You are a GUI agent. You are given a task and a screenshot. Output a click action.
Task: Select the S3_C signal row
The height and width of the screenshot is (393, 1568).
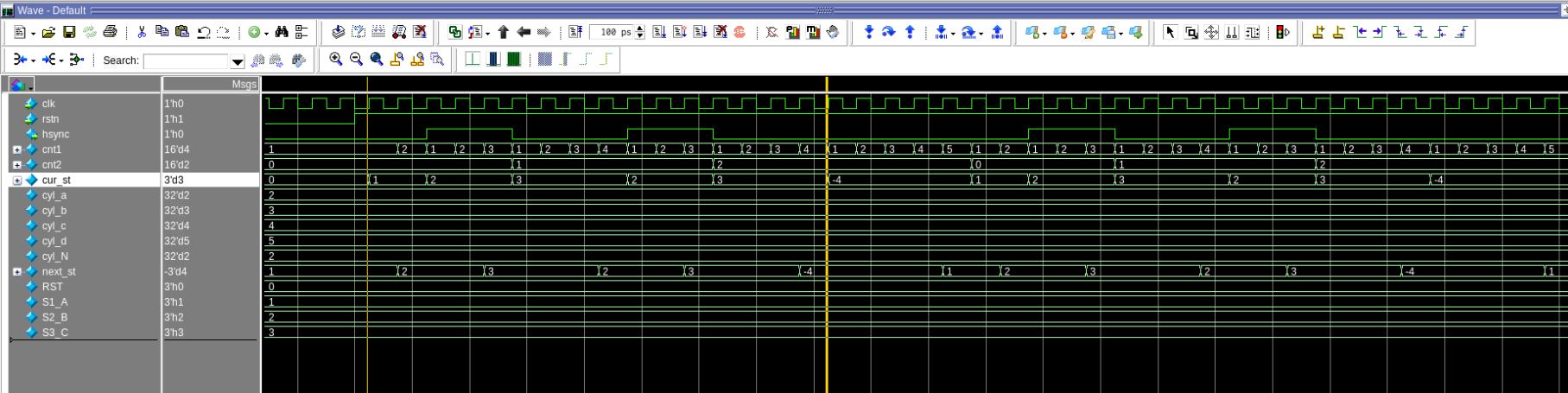tap(83, 333)
